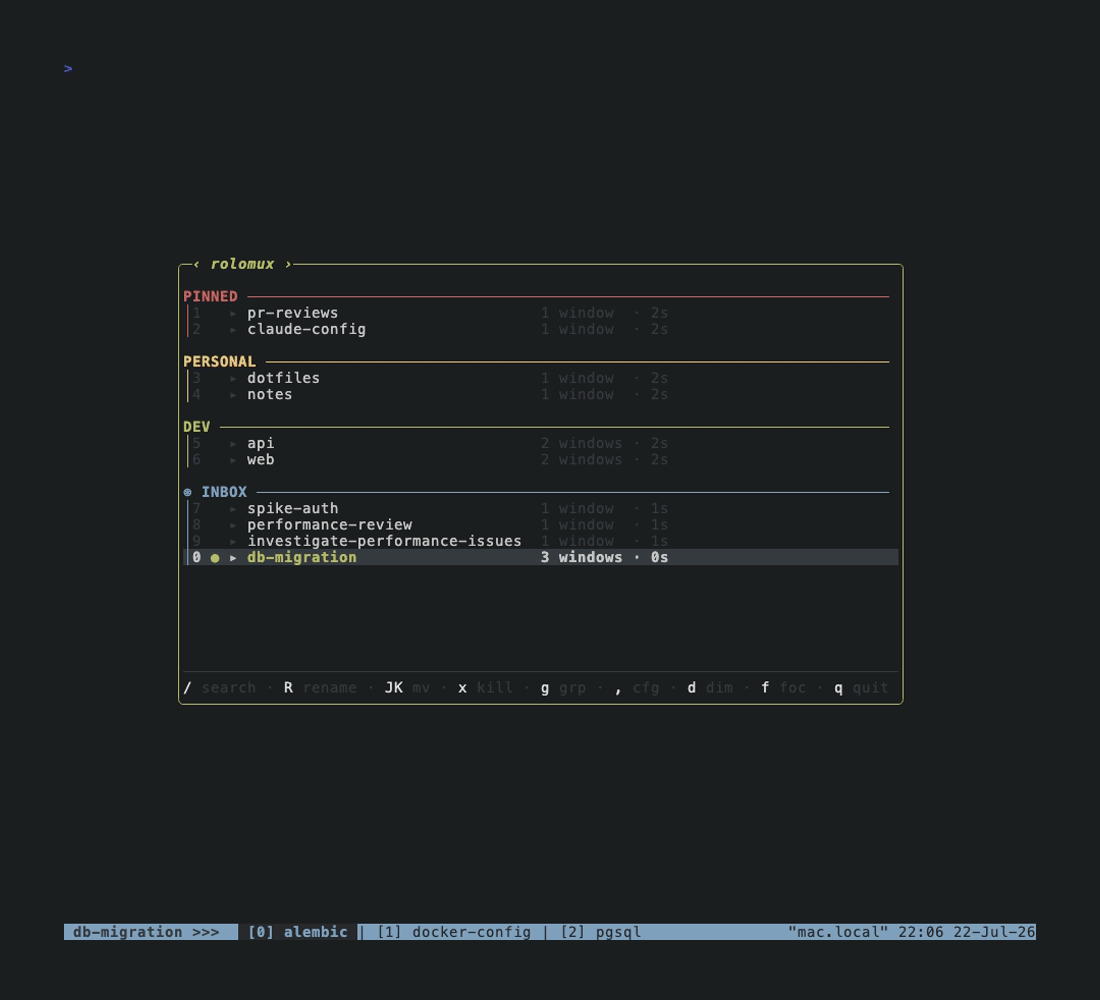Click the cfg shortcut in footer
Screen dimensions: 1100x1000
click(x=637, y=688)
